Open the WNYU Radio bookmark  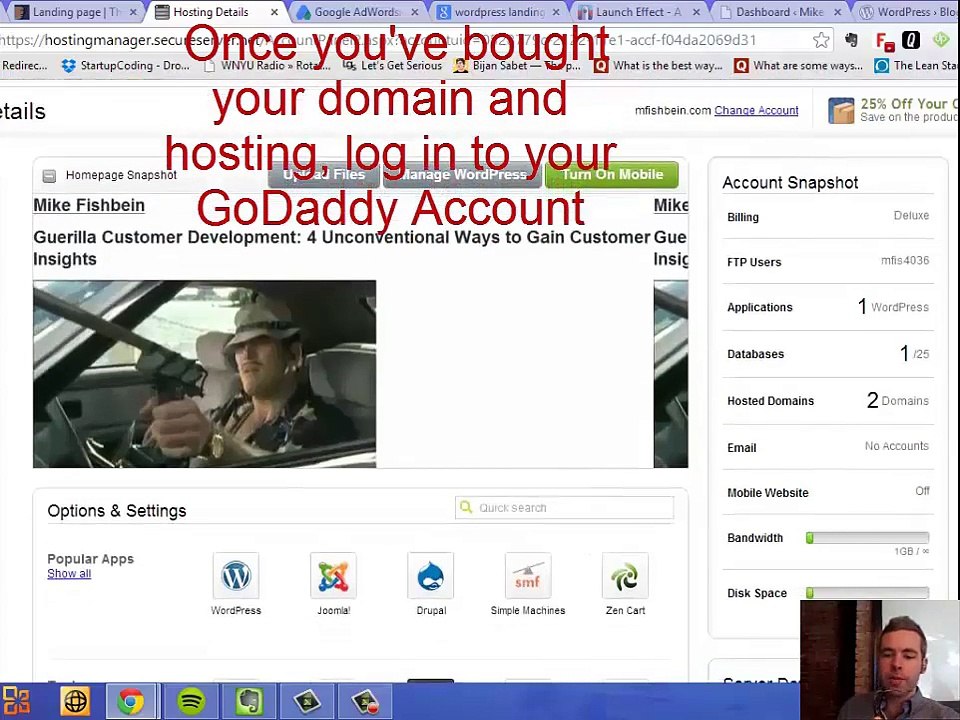[x=268, y=66]
